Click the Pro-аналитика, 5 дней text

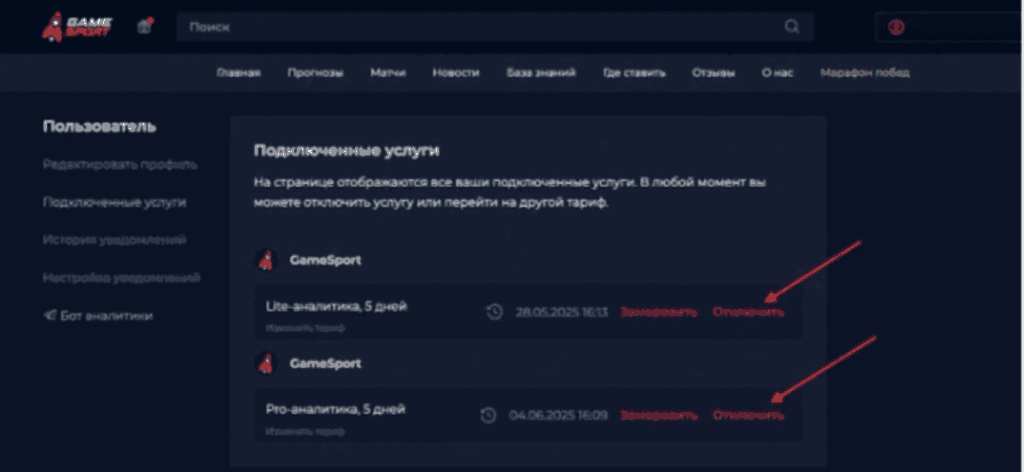tap(336, 409)
